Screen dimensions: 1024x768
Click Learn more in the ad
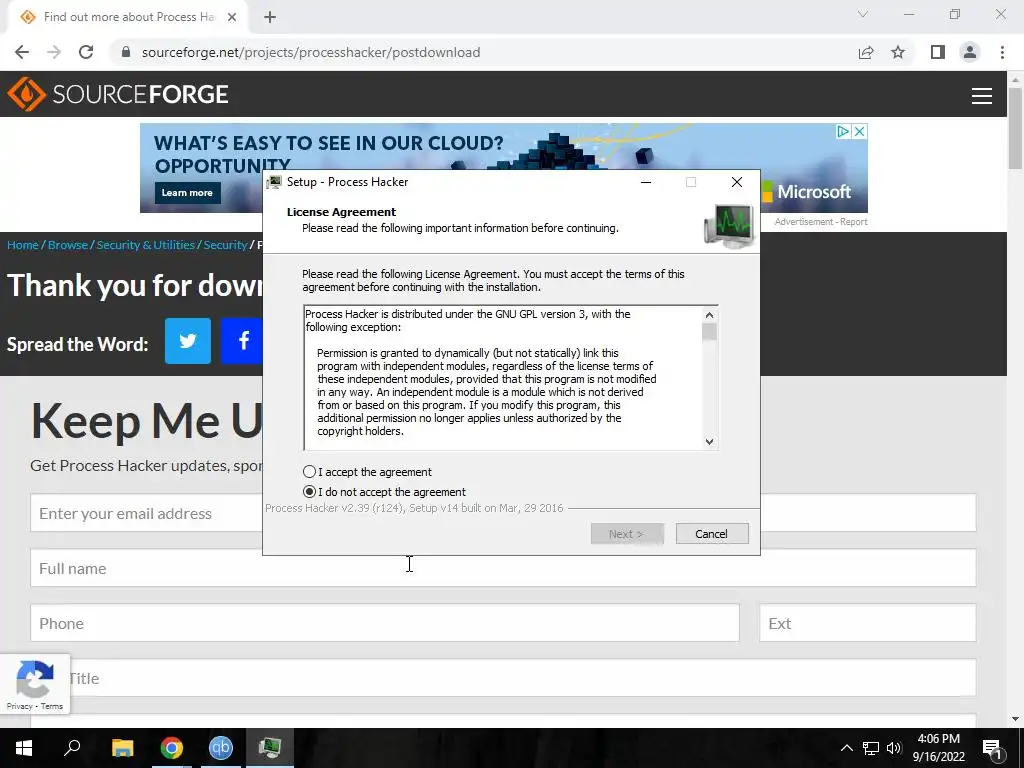click(x=187, y=193)
